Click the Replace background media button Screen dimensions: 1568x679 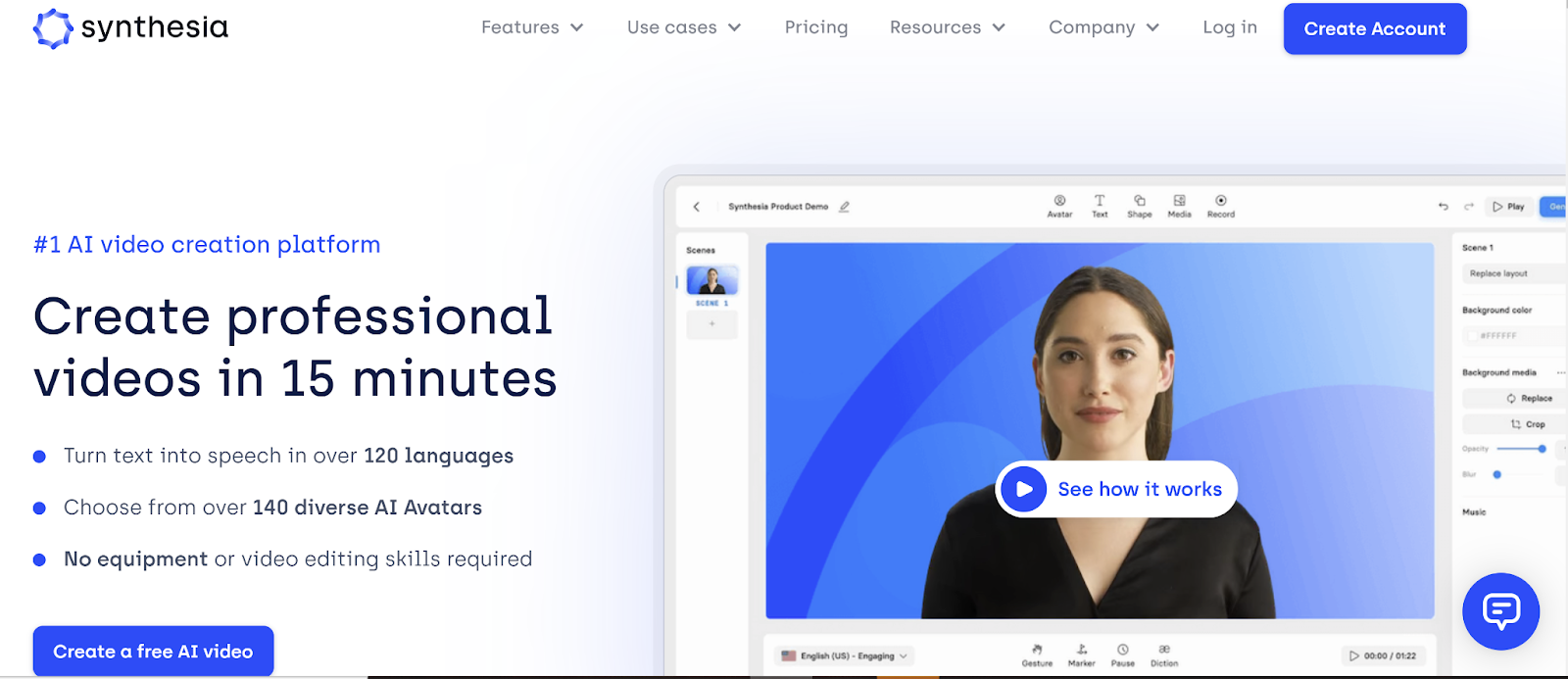[1514, 398]
